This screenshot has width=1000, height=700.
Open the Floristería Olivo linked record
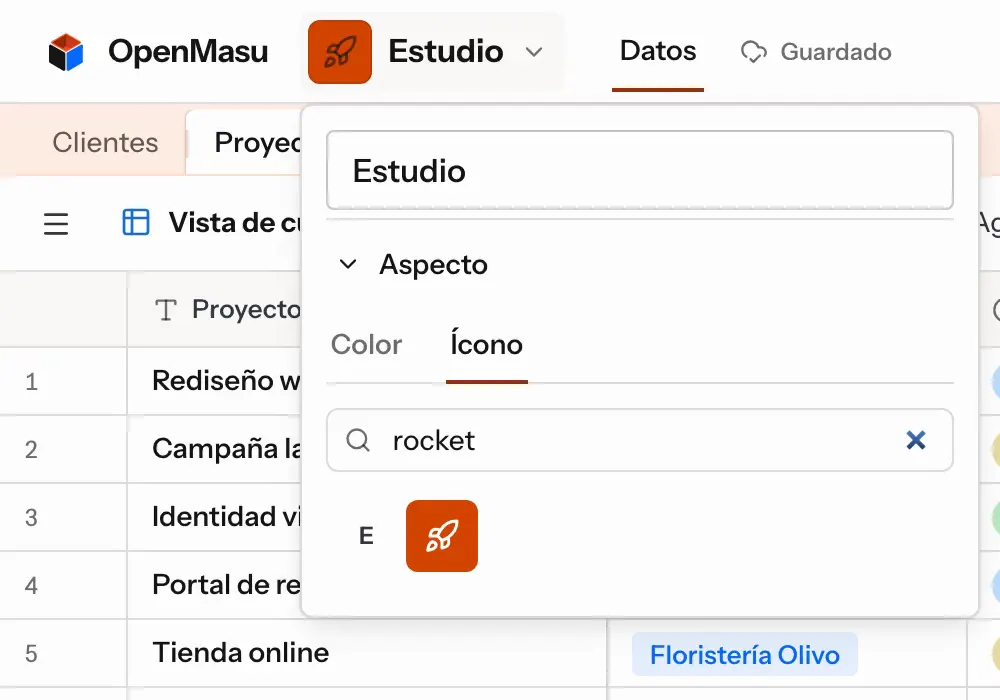pyautogui.click(x=744, y=654)
